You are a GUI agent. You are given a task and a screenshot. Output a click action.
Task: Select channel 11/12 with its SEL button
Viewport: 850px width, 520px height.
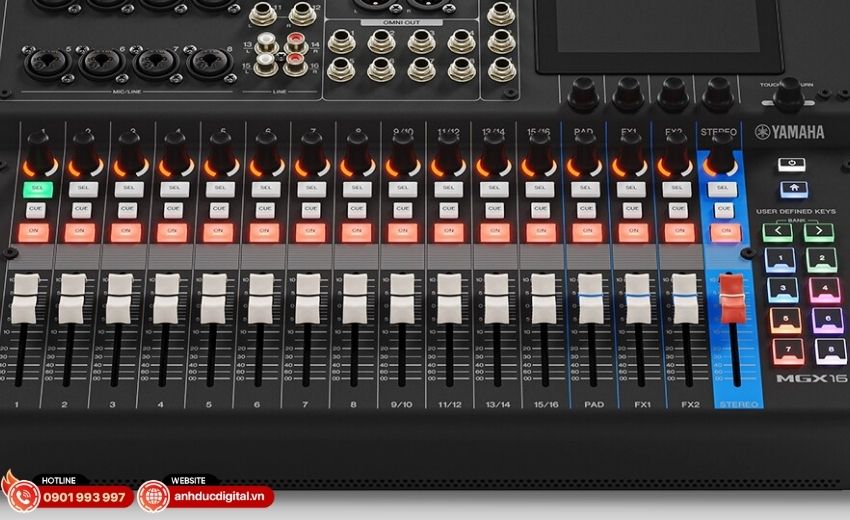tap(448, 189)
